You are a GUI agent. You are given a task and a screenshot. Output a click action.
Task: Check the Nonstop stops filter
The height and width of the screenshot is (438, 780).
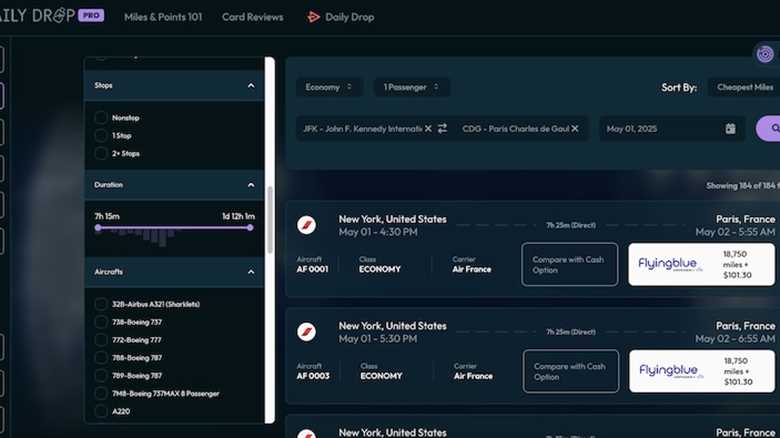100,118
